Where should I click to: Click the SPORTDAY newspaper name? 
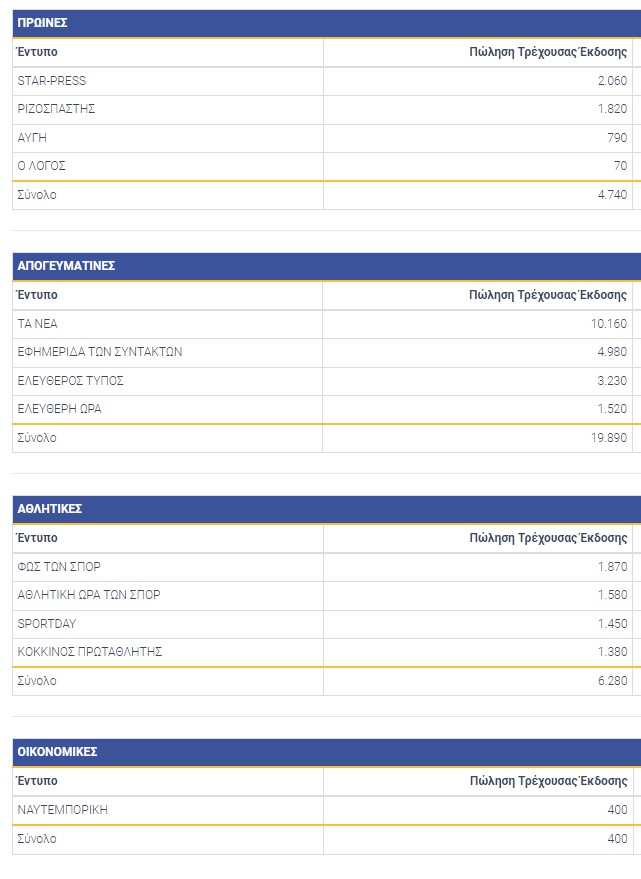(47, 624)
